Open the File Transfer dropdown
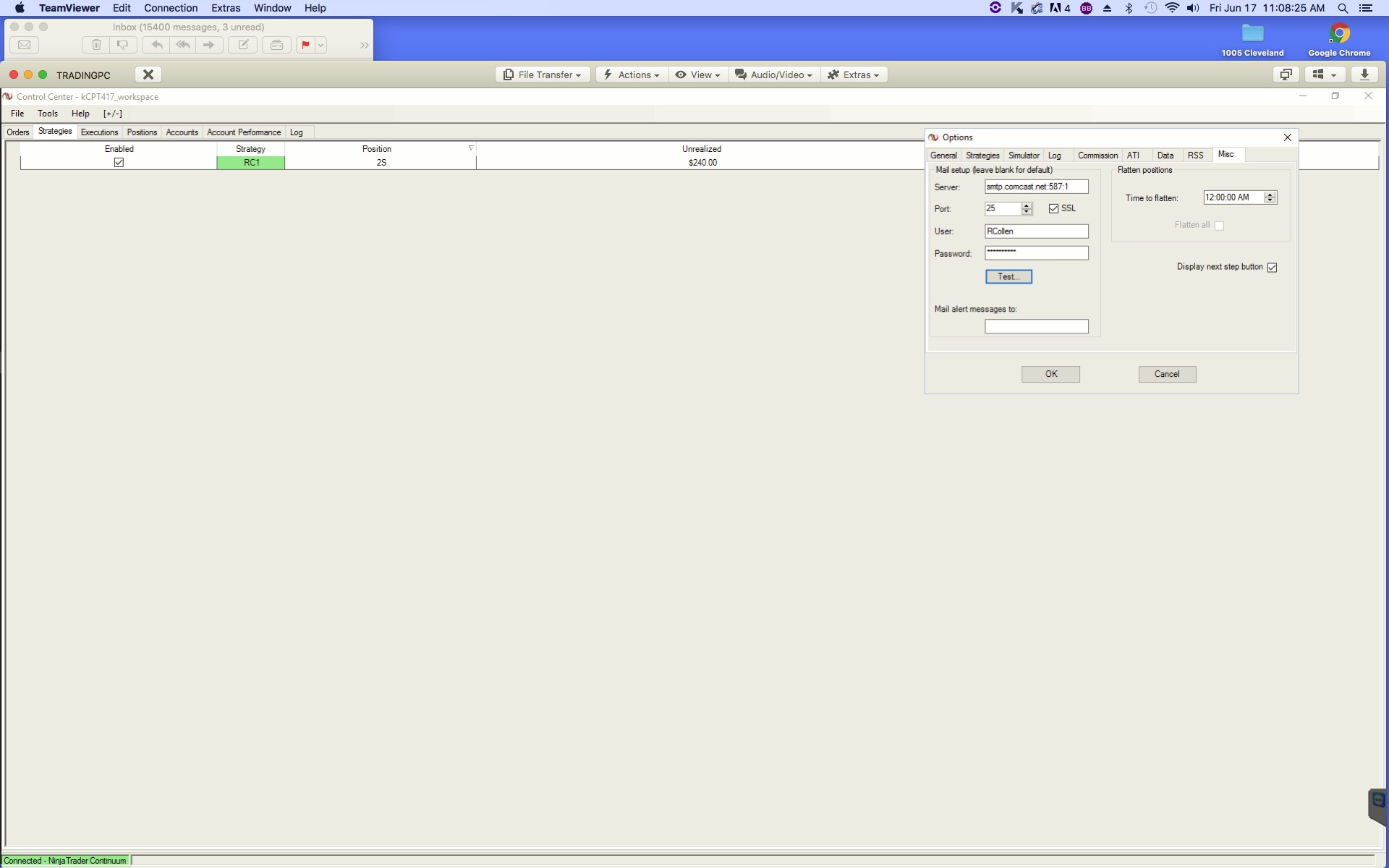Image resolution: width=1389 pixels, height=868 pixels. [x=543, y=75]
